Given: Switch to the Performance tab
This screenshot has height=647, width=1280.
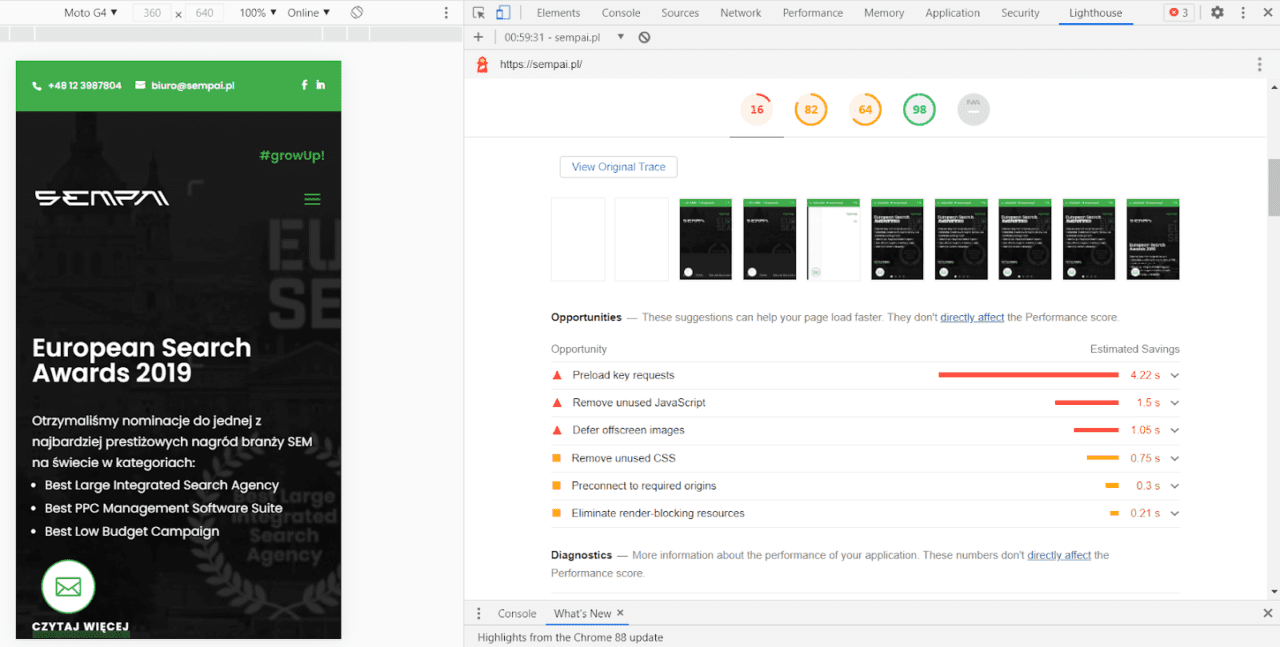Looking at the screenshot, I should 813,13.
